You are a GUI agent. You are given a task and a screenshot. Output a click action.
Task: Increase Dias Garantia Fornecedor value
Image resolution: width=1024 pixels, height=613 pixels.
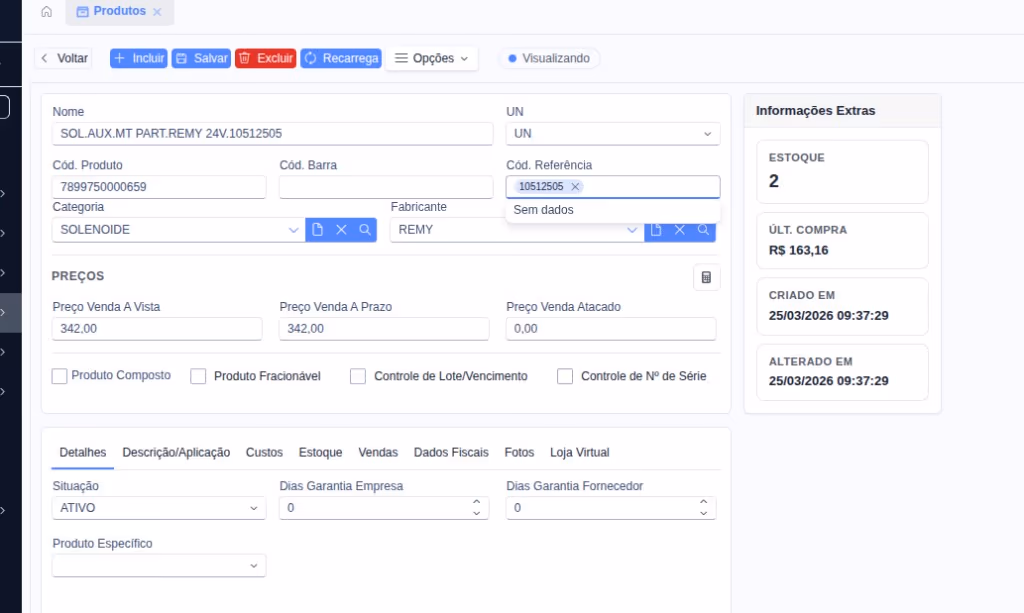tap(703, 502)
